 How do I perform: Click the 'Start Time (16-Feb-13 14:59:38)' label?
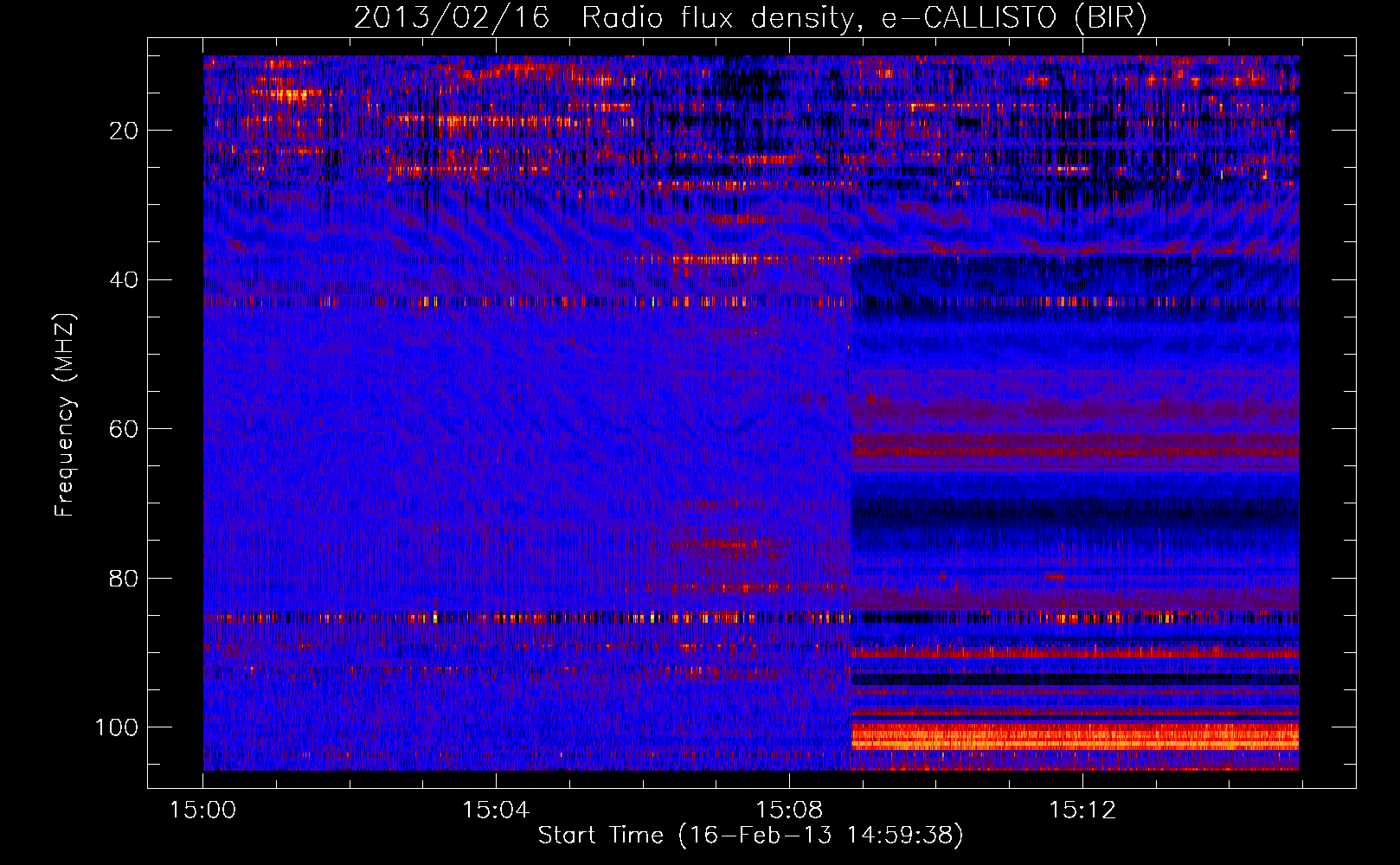pyautogui.click(x=750, y=836)
